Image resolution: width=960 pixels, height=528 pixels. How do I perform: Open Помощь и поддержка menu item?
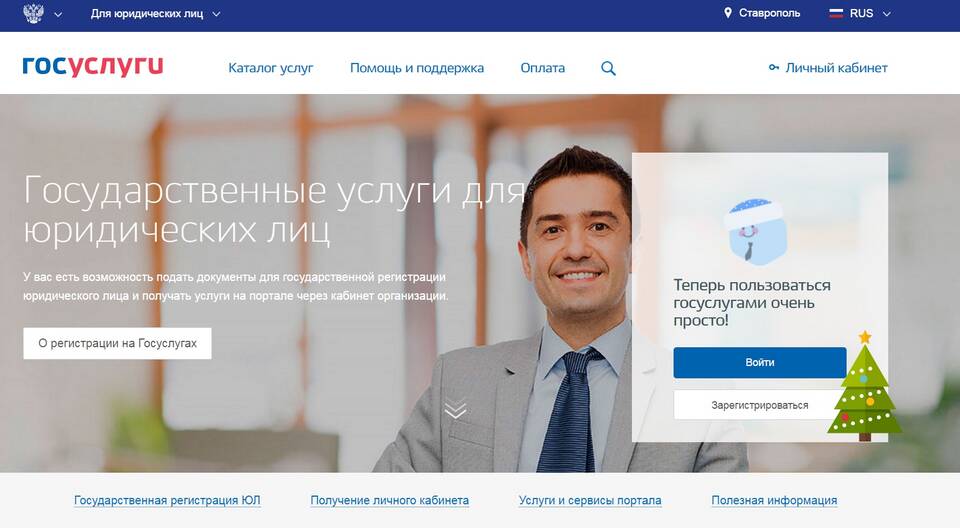417,68
